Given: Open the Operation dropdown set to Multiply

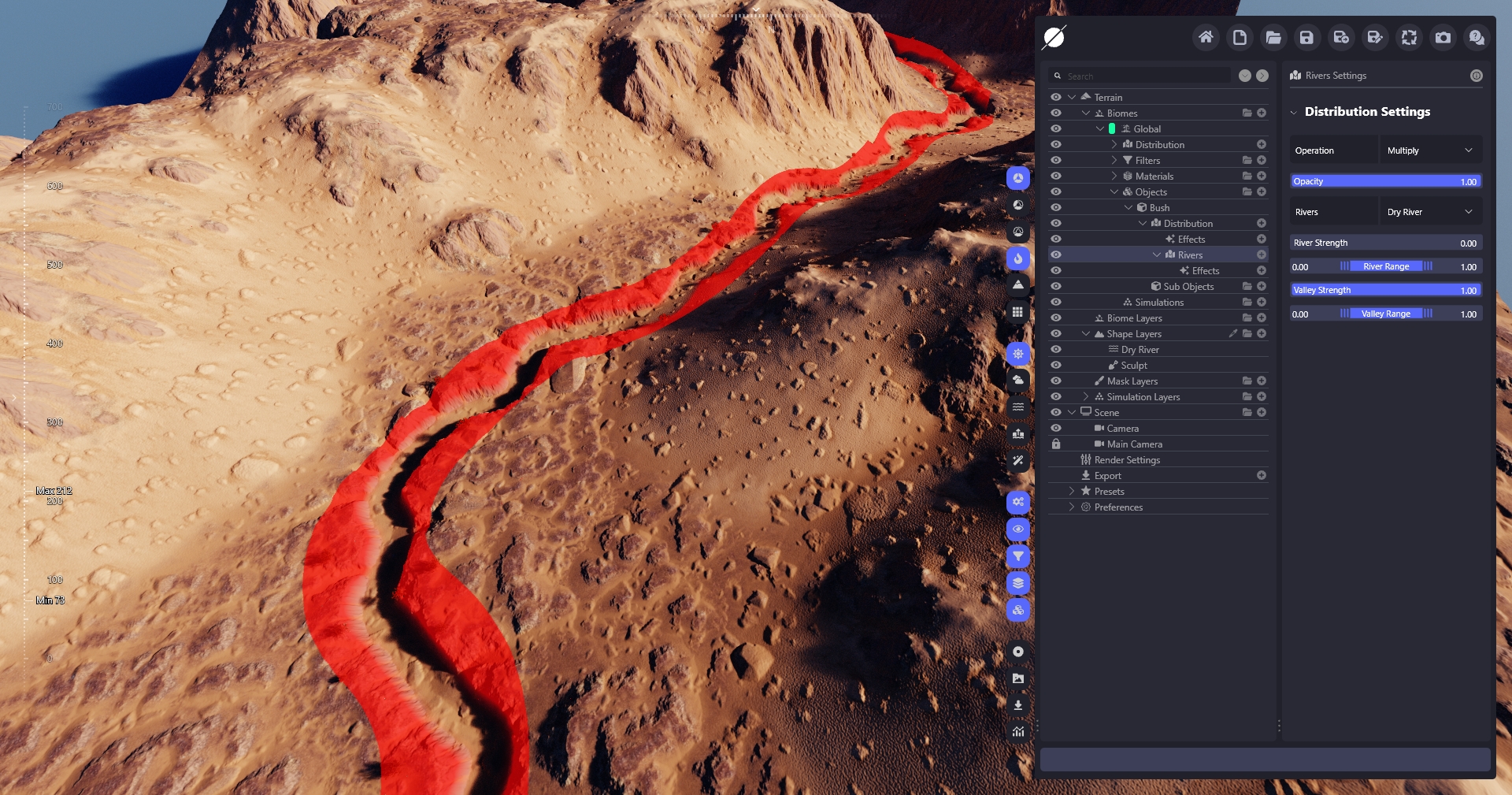Looking at the screenshot, I should coord(1430,150).
